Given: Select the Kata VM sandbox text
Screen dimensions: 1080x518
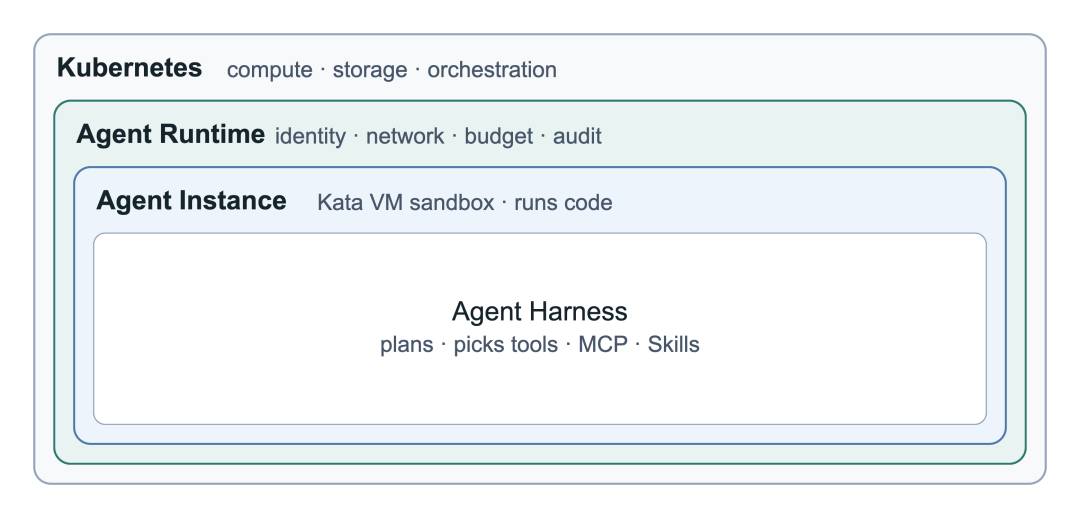Looking at the screenshot, I should [x=406, y=203].
